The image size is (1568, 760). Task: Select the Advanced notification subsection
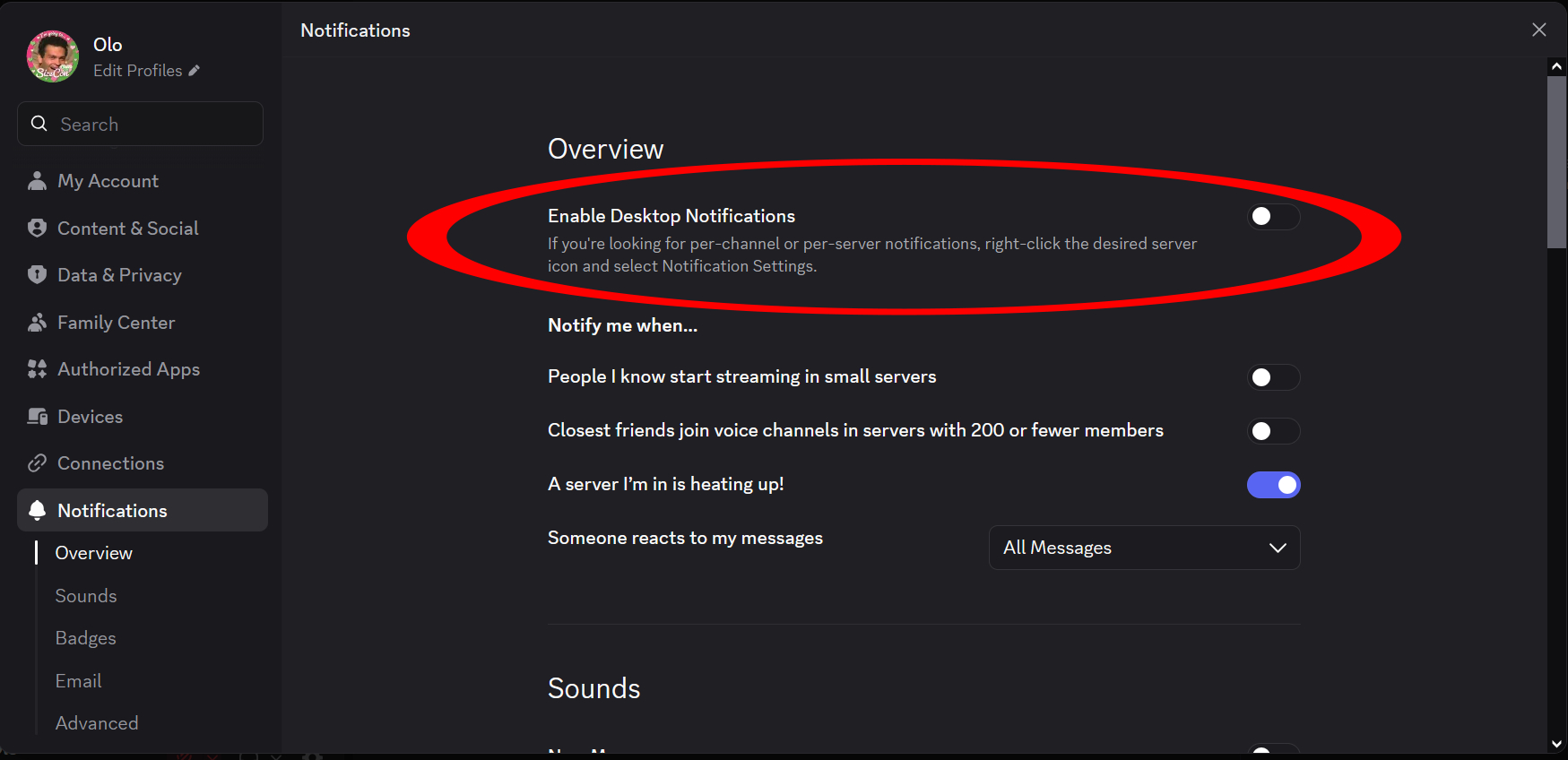97,723
